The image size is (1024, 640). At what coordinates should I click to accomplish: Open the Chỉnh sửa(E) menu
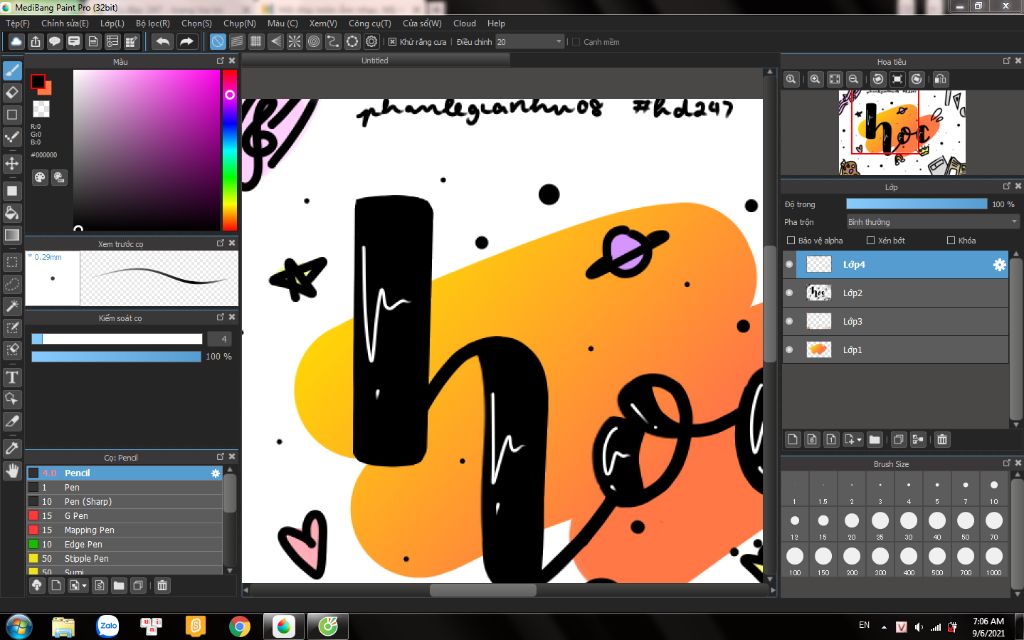pos(65,23)
